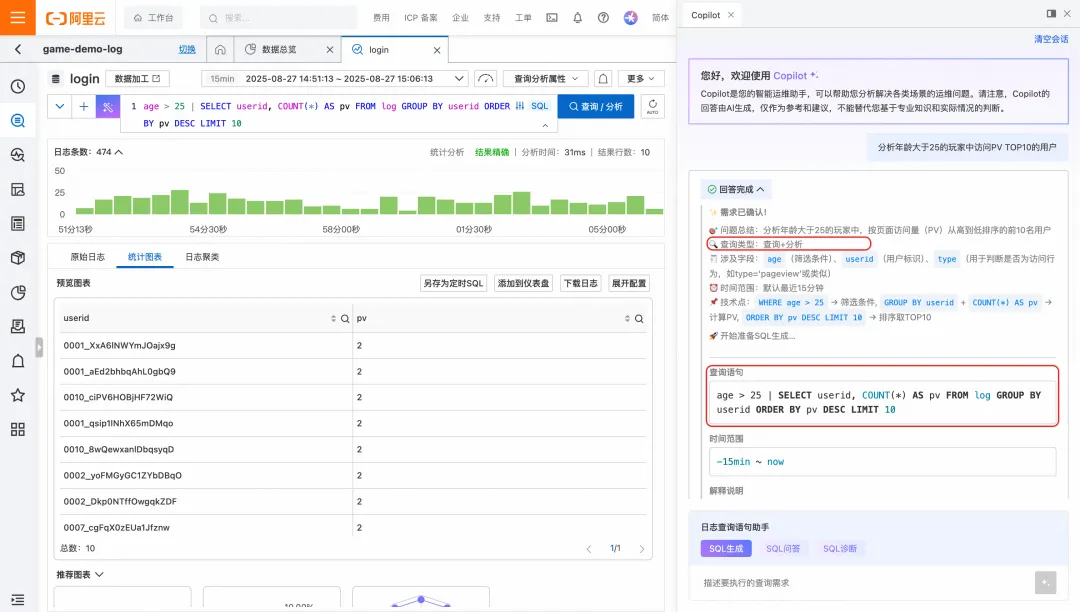Open the Cloud Shell terminal icon
Screen dimensions: 1080x612
pyautogui.click(x=552, y=18)
